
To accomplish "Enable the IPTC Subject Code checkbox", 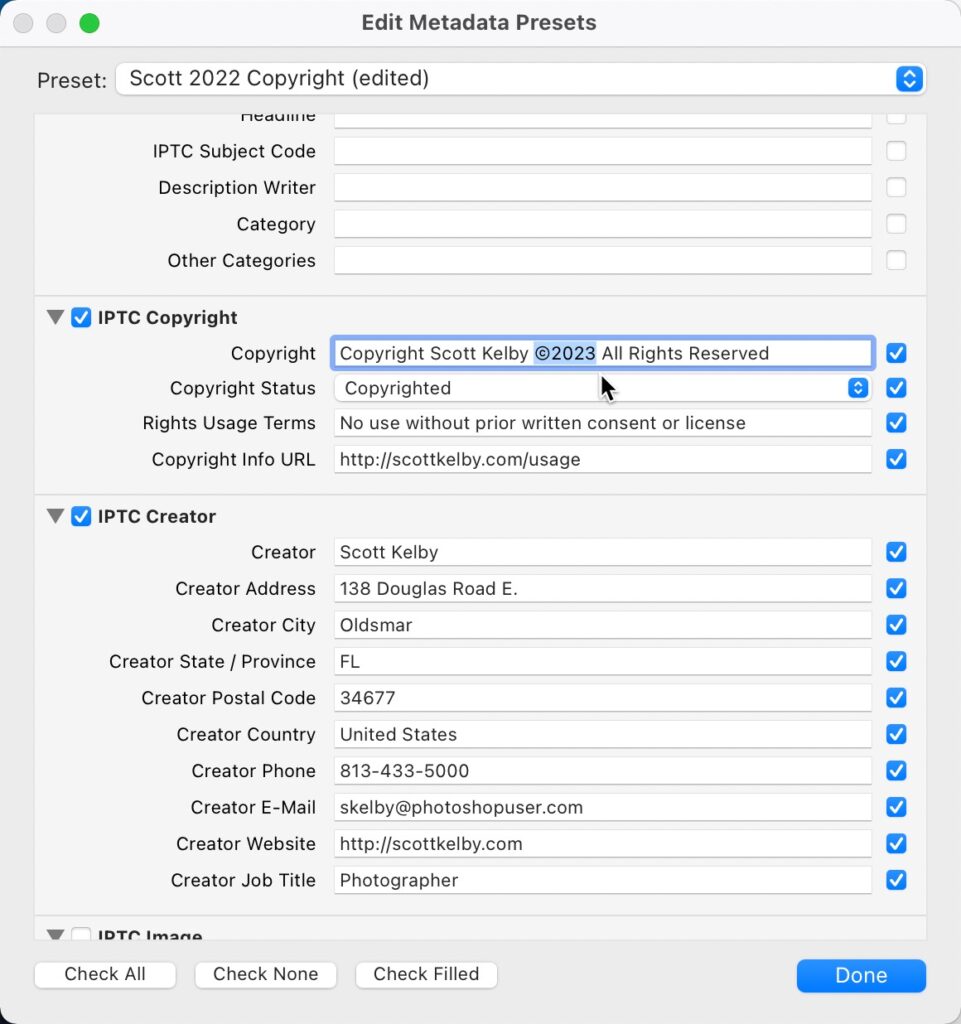I will tap(896, 152).
